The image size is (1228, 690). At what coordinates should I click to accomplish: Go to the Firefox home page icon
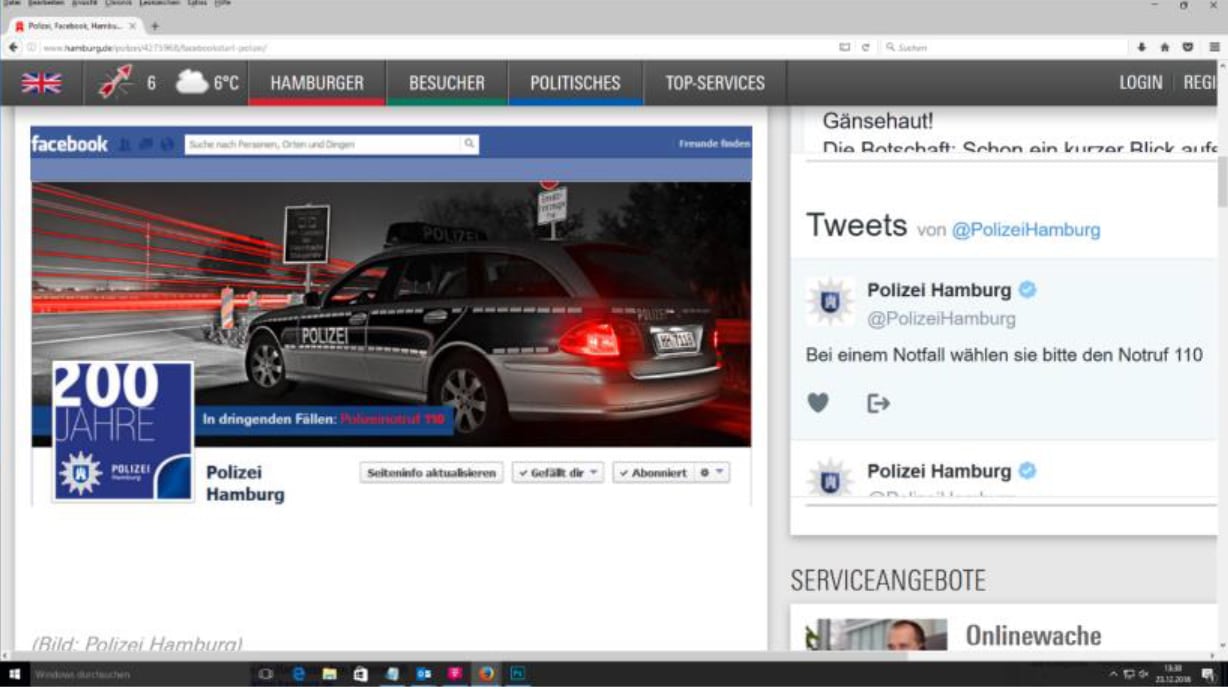1165,47
